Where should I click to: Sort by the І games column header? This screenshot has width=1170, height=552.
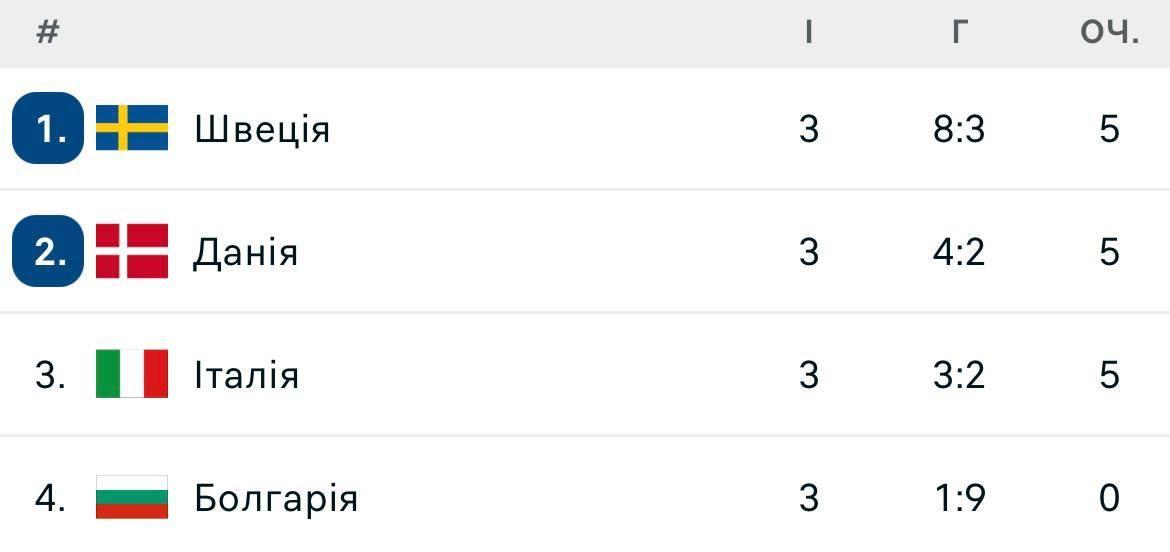click(x=809, y=33)
